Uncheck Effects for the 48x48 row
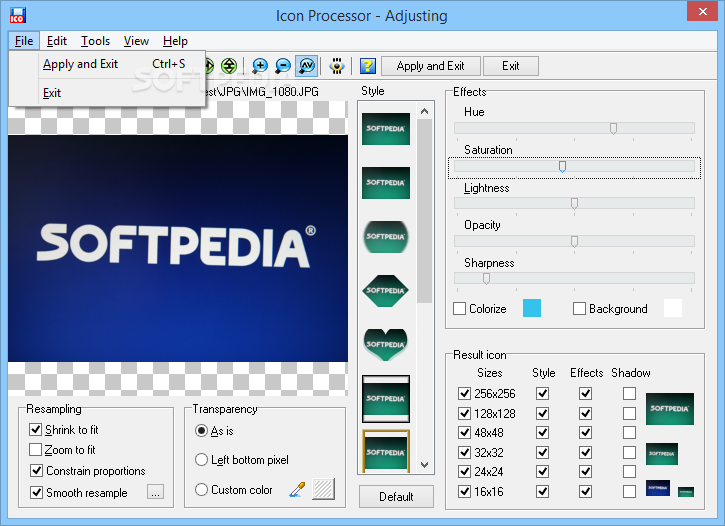Screen dimensions: 725x526 tap(586, 433)
